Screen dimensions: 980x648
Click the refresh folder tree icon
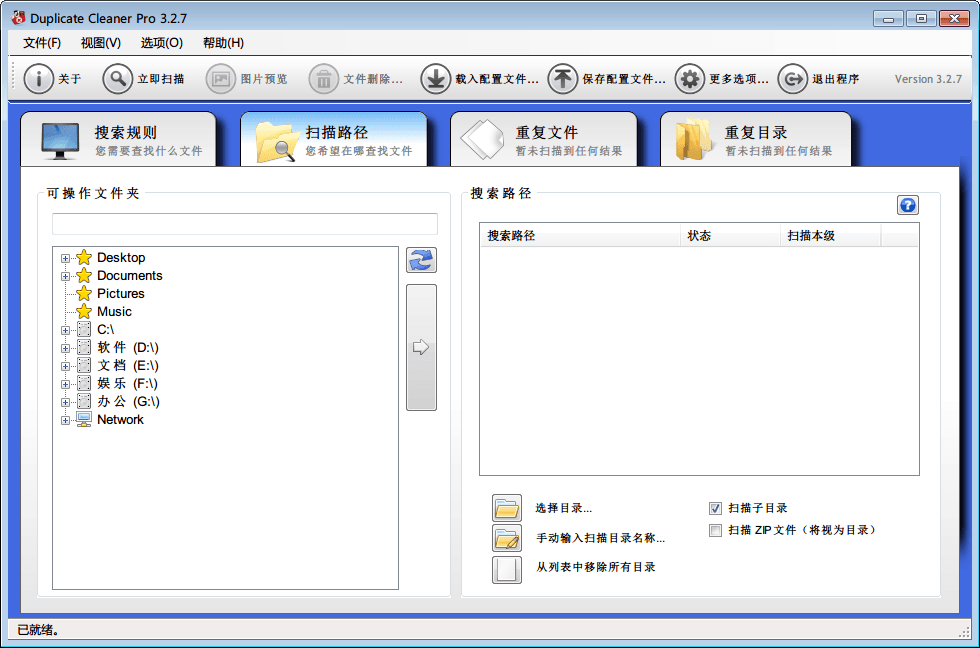(x=421, y=260)
